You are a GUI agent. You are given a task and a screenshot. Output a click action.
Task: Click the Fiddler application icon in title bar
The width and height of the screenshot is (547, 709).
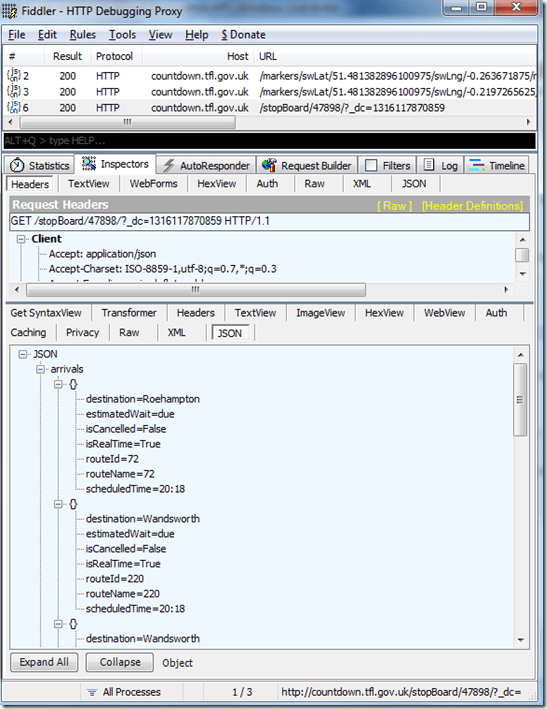coord(10,10)
